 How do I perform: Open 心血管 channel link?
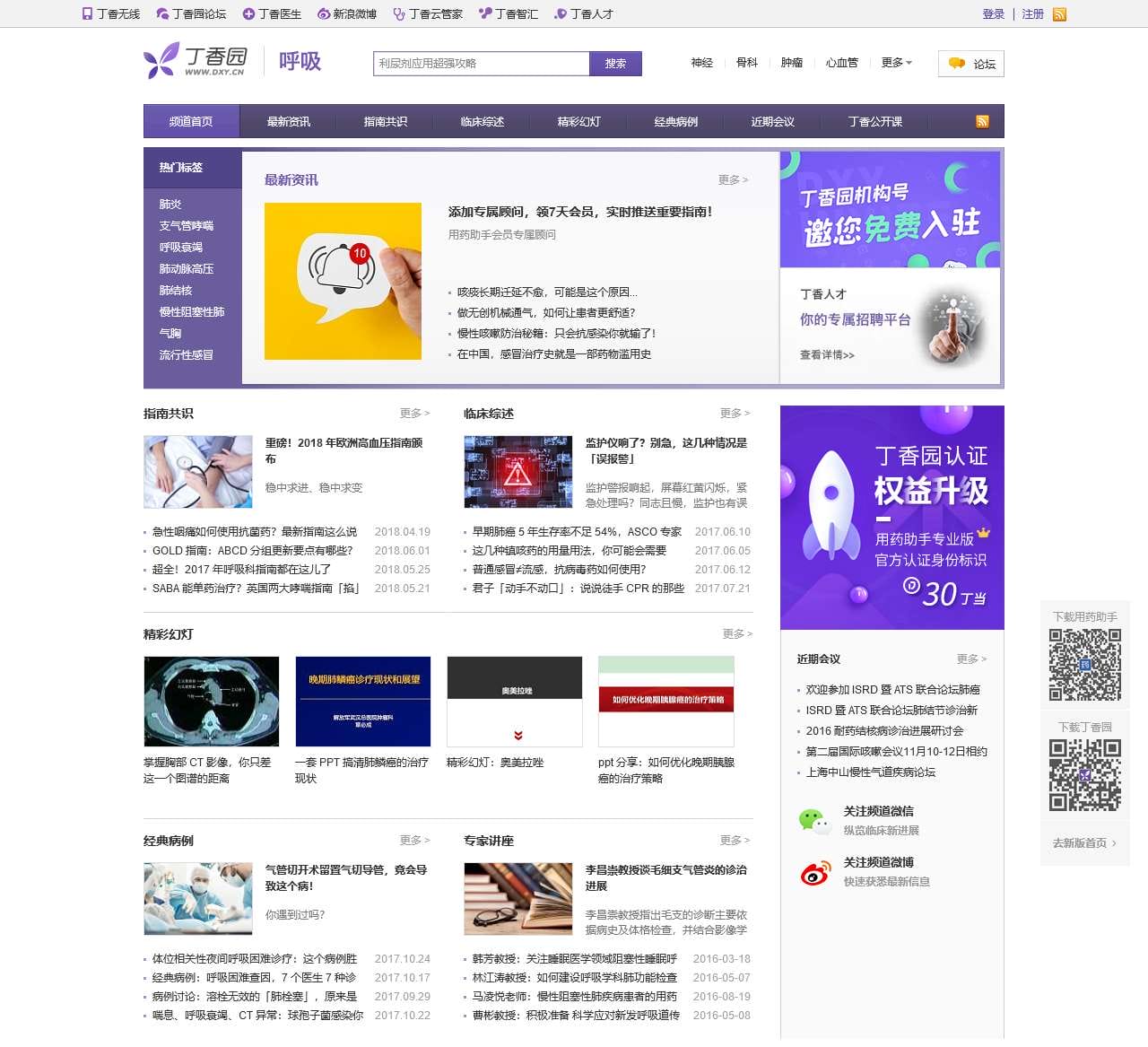pos(842,62)
